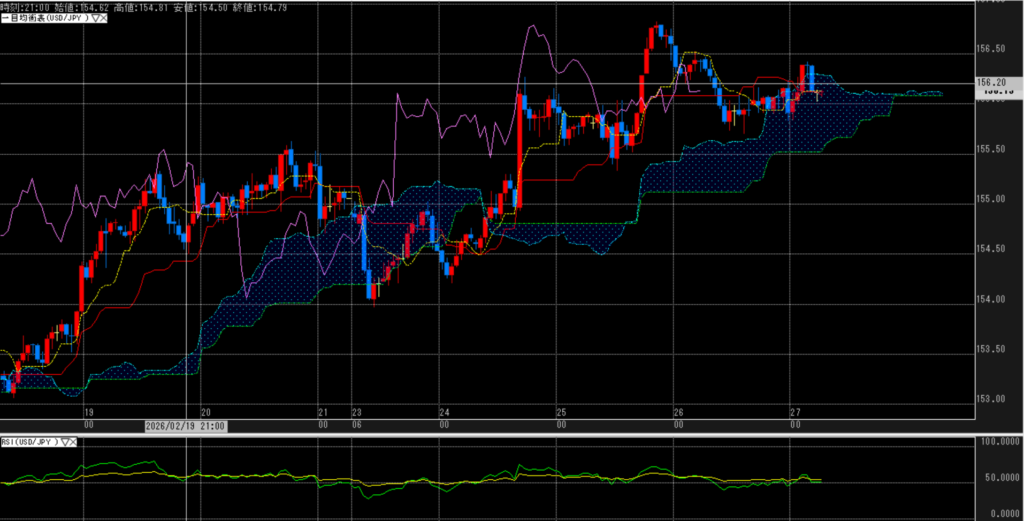1024x521 pixels.
Task: Select date 24 on the time axis
Action: click(x=444, y=412)
